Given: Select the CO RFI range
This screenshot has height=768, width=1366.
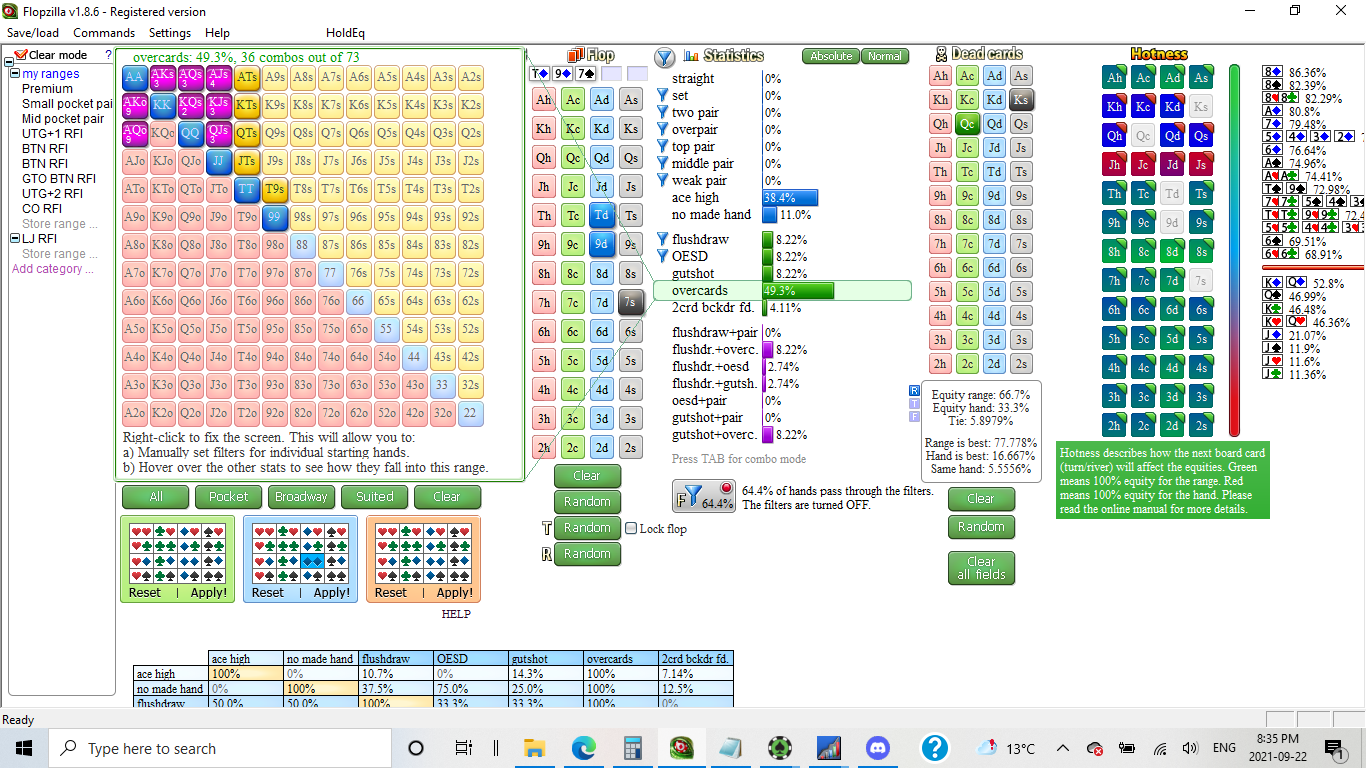Looking at the screenshot, I should (42, 209).
